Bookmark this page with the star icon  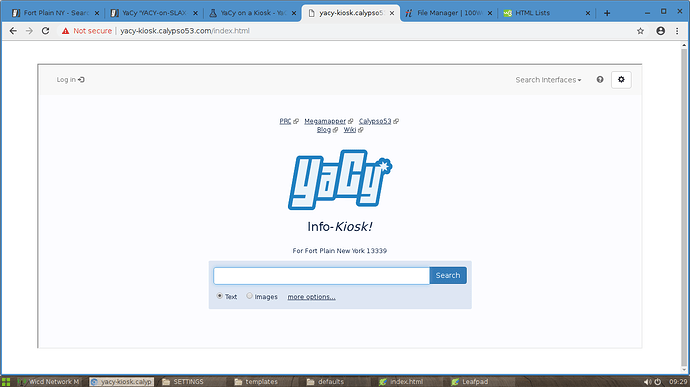pyautogui.click(x=640, y=31)
